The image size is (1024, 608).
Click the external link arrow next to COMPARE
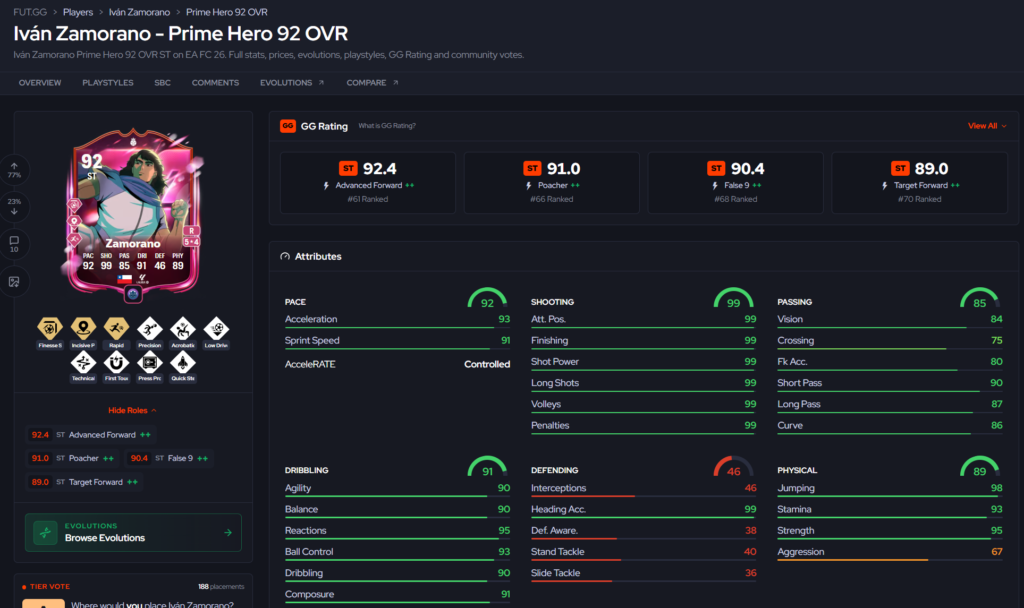tap(396, 83)
